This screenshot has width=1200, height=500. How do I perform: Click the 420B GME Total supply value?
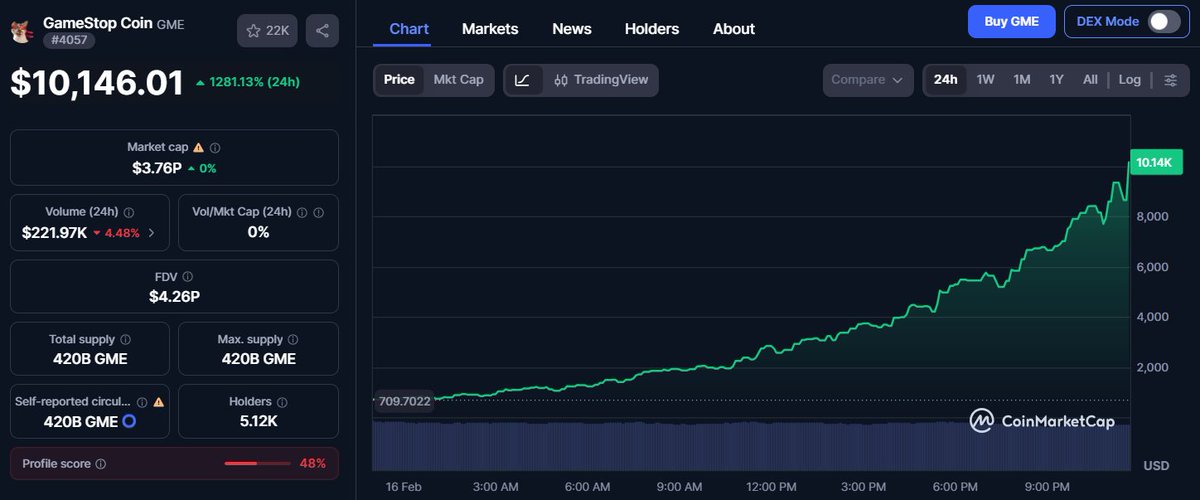tap(90, 358)
